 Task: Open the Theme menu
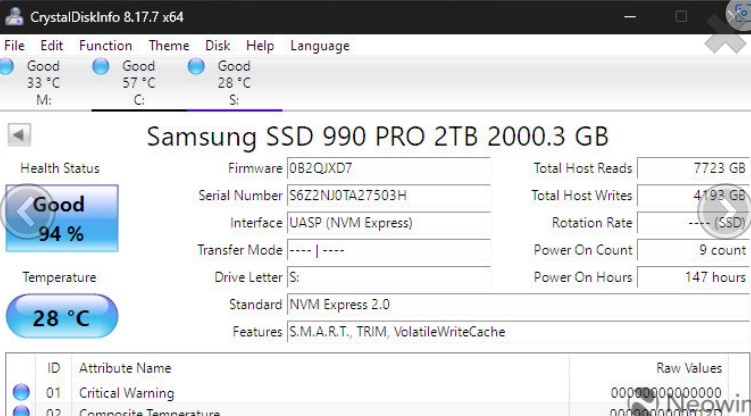[169, 46]
